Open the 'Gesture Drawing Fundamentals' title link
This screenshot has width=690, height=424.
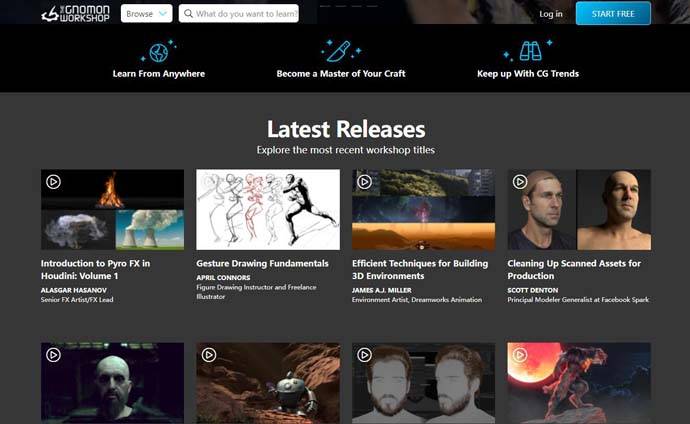point(262,263)
